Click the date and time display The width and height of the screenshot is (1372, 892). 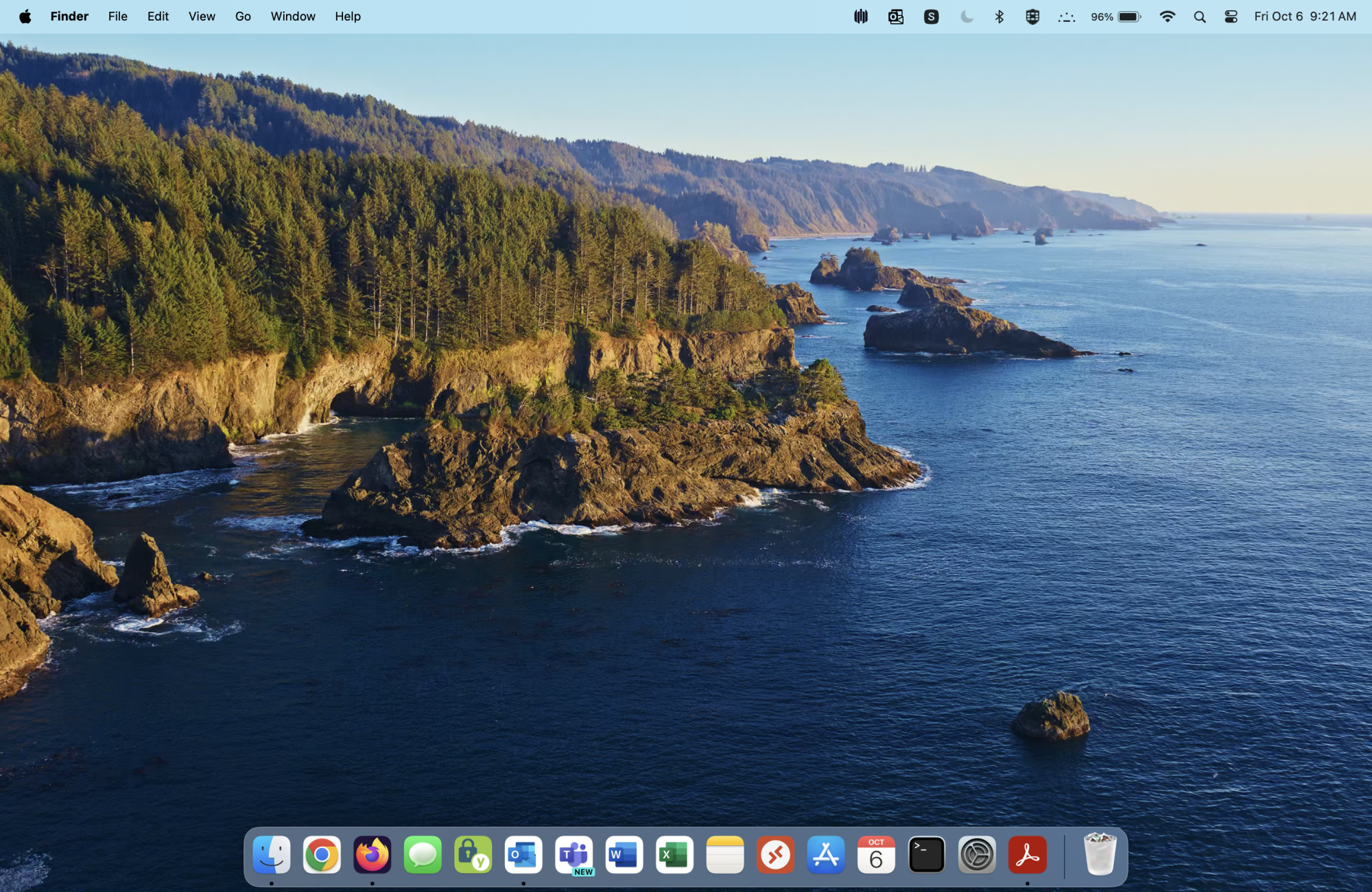tap(1305, 16)
